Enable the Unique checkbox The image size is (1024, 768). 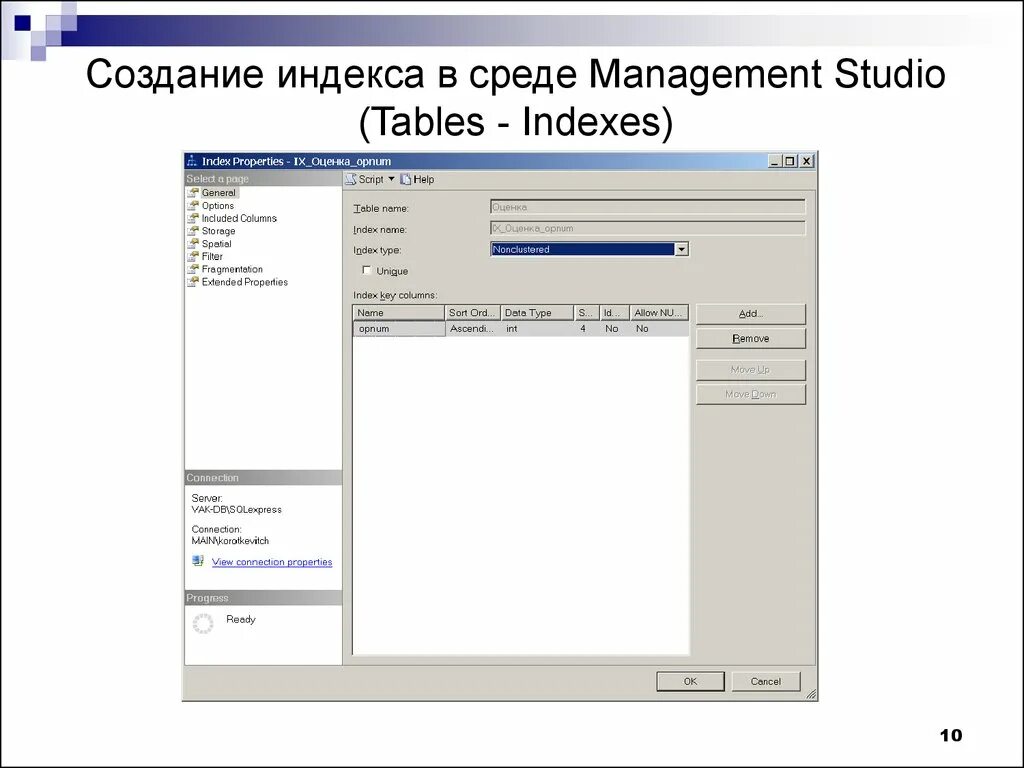point(366,270)
